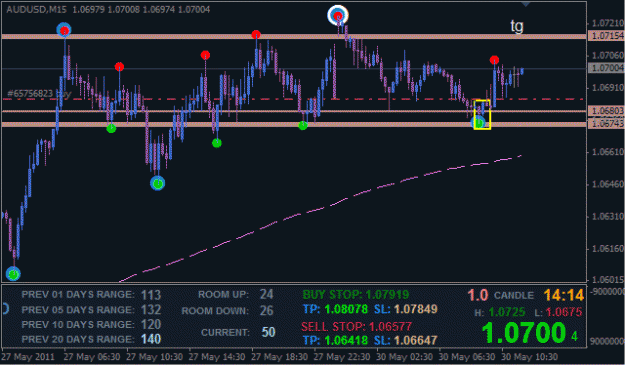Click the 'tg' text label on the chart

517,27
